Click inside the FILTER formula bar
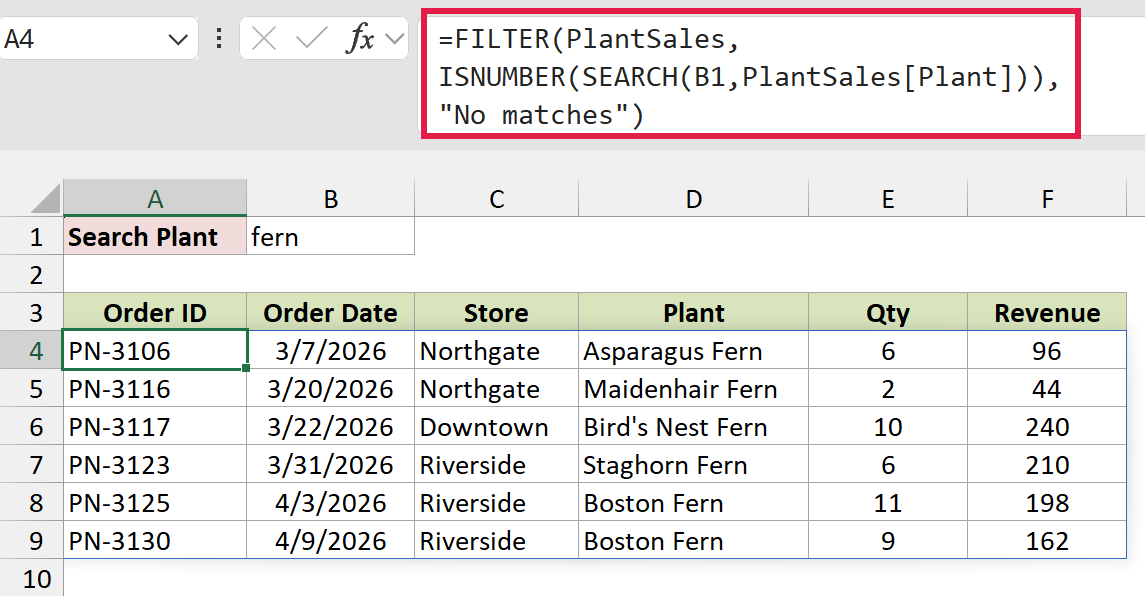The image size is (1145, 596). point(750,76)
